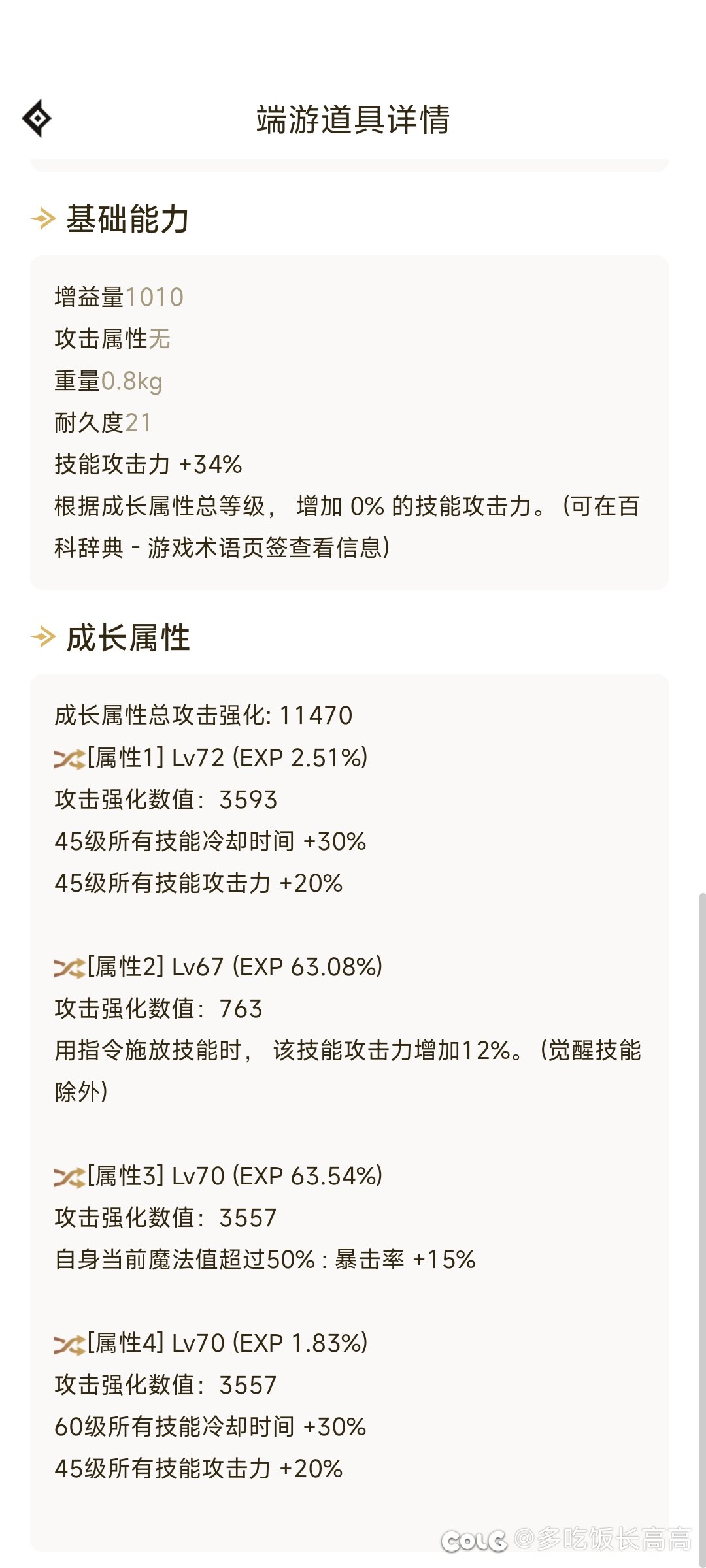This screenshot has width=706, height=1568.
Task: Click the vertical scrollbar thumb
Action: tap(702, 1228)
